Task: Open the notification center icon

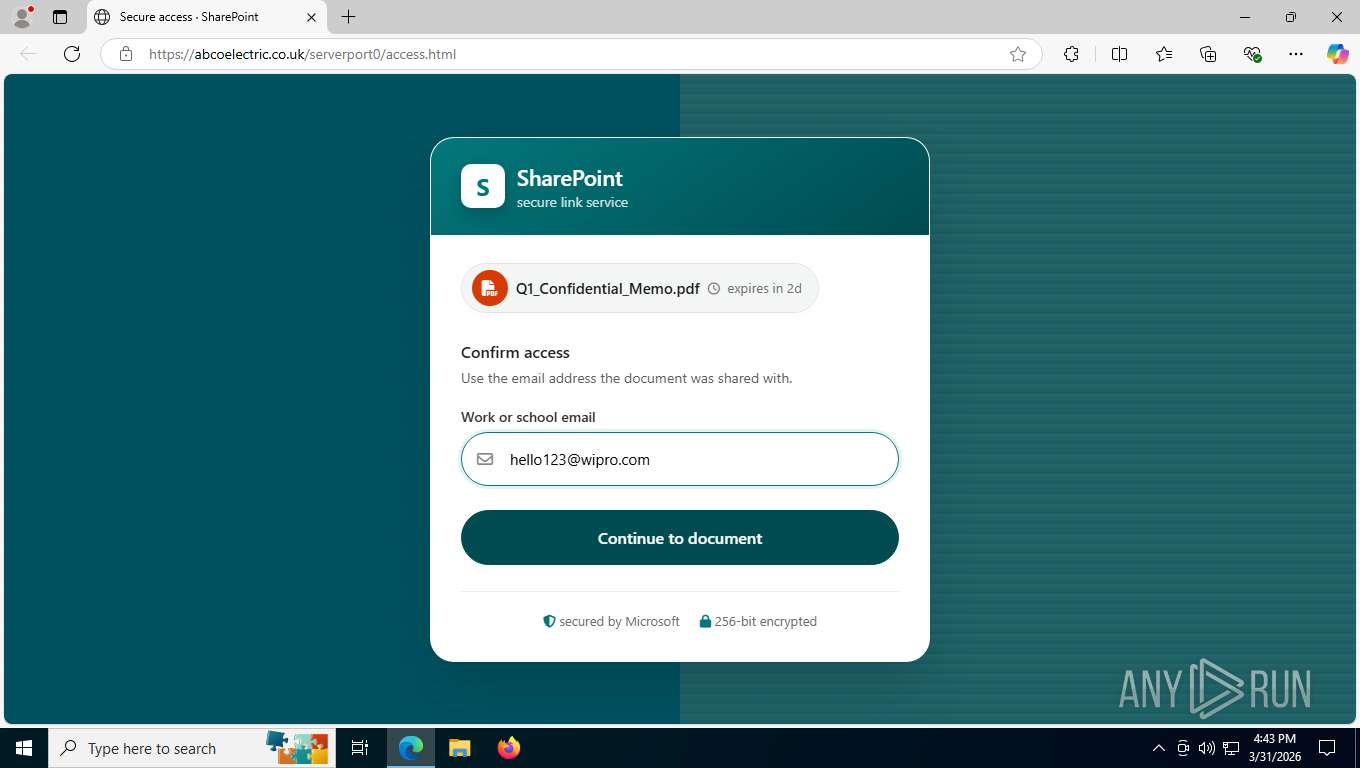Action: tap(1327, 748)
